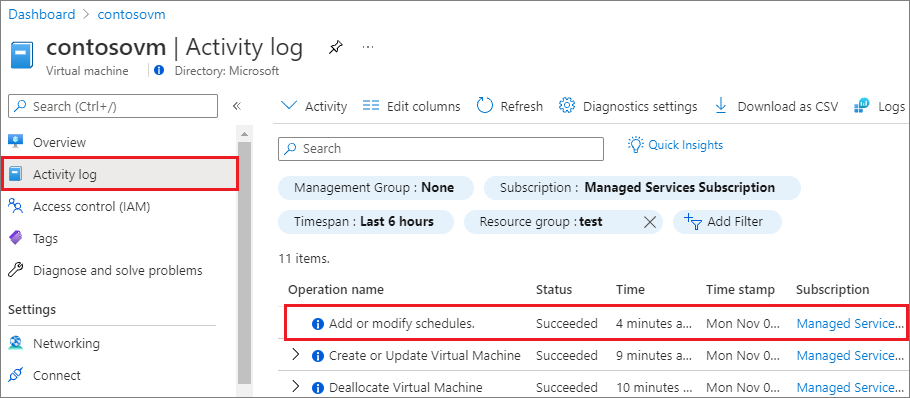Open Managed Service link in Create or Update row
910x398 pixels.
tap(850, 356)
